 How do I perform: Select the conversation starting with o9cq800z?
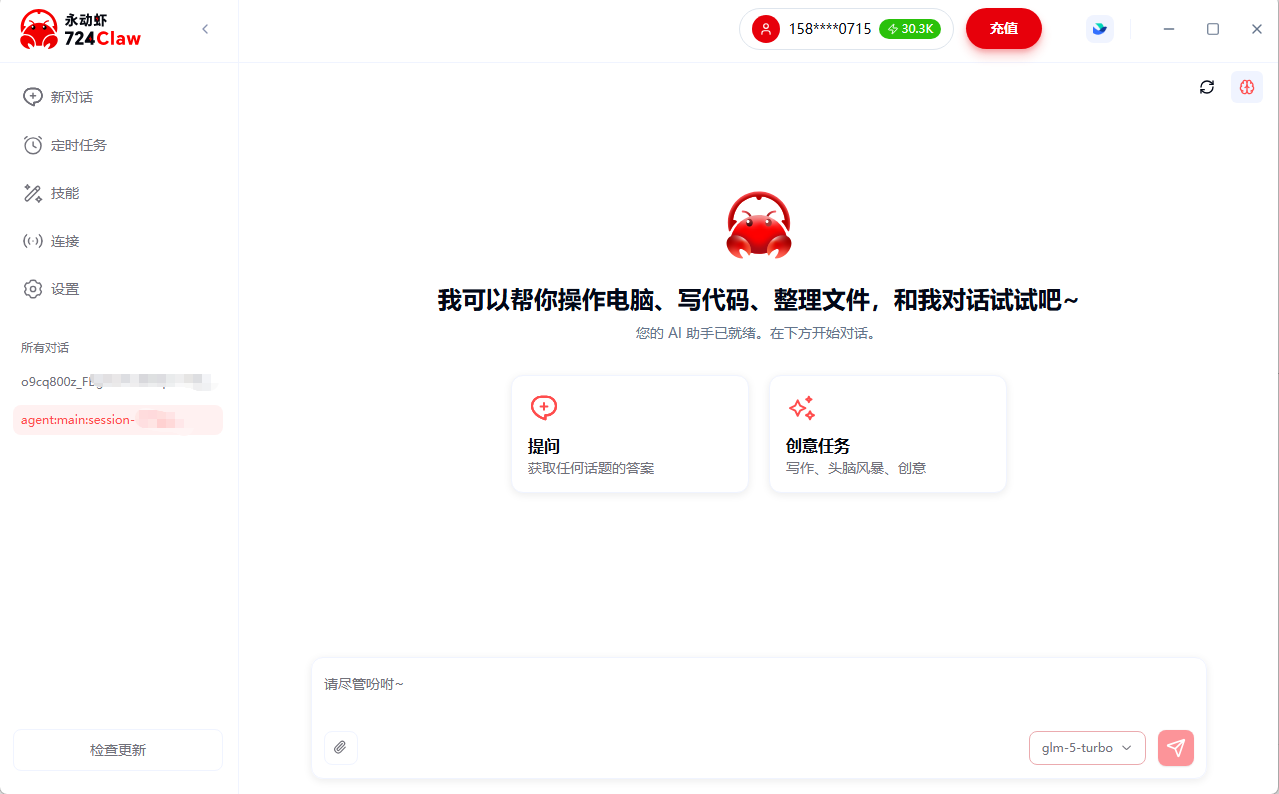coord(117,382)
